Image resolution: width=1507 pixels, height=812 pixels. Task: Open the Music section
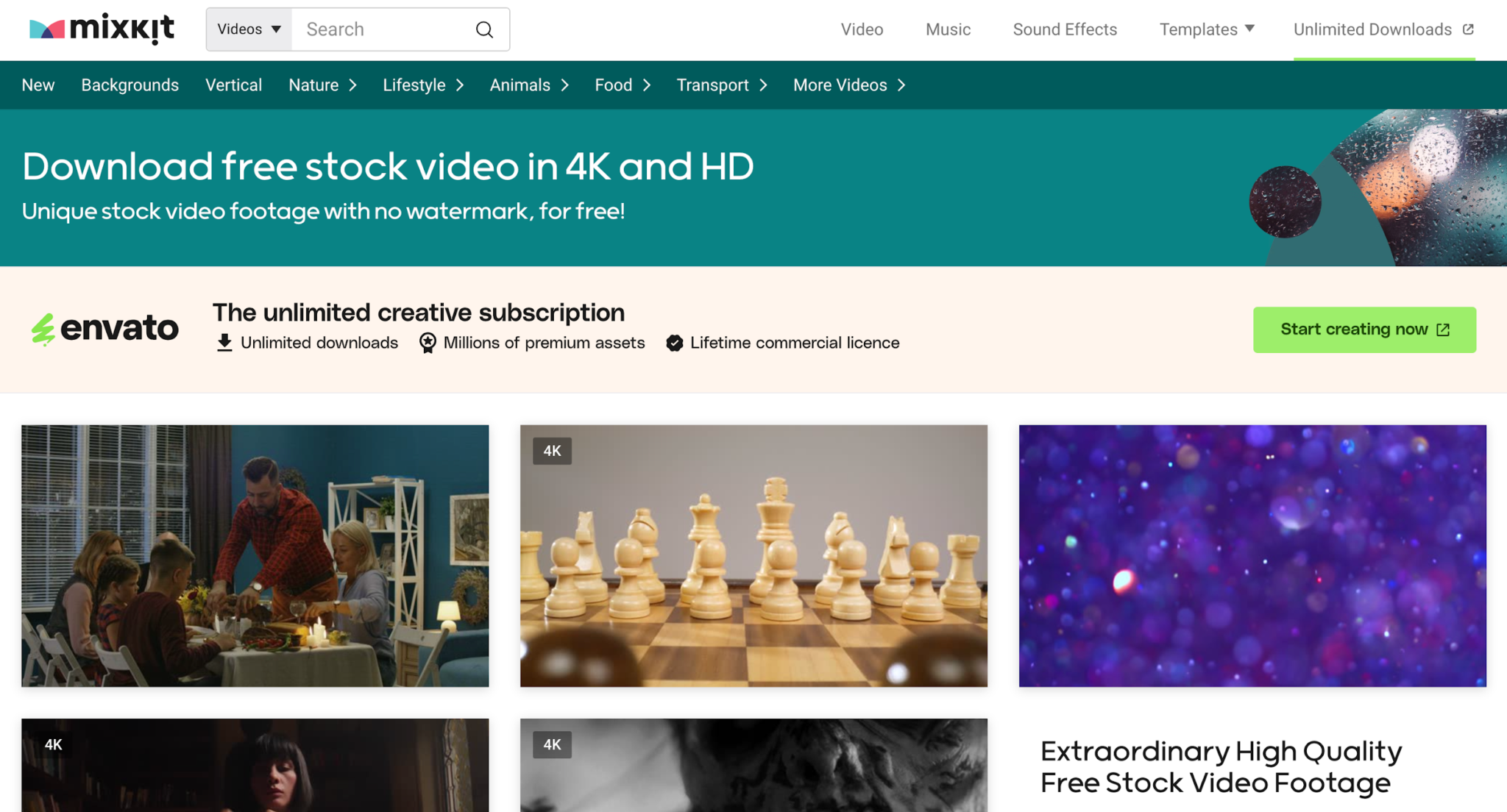pyautogui.click(x=947, y=29)
